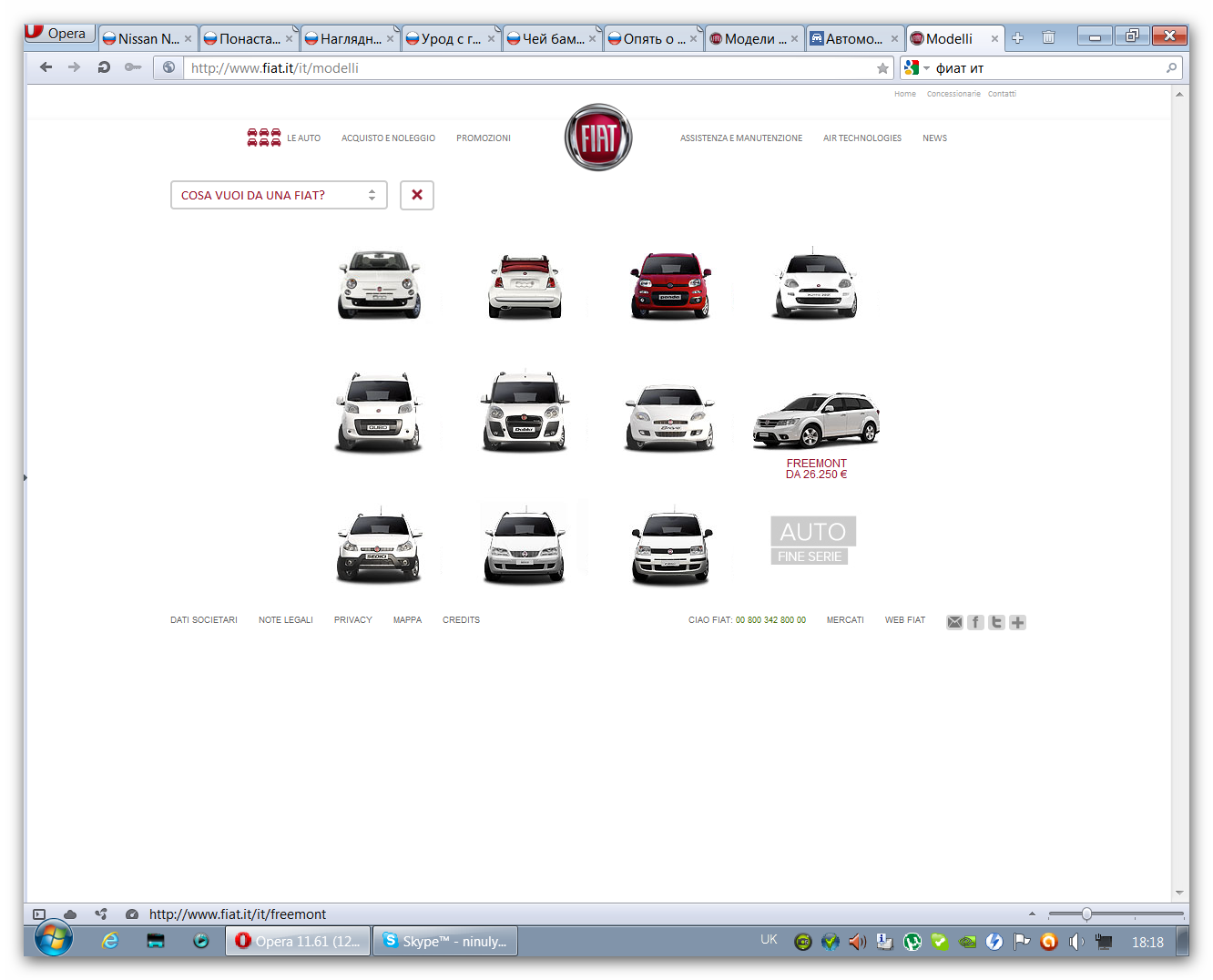Open the Concessionarie link

[953, 94]
